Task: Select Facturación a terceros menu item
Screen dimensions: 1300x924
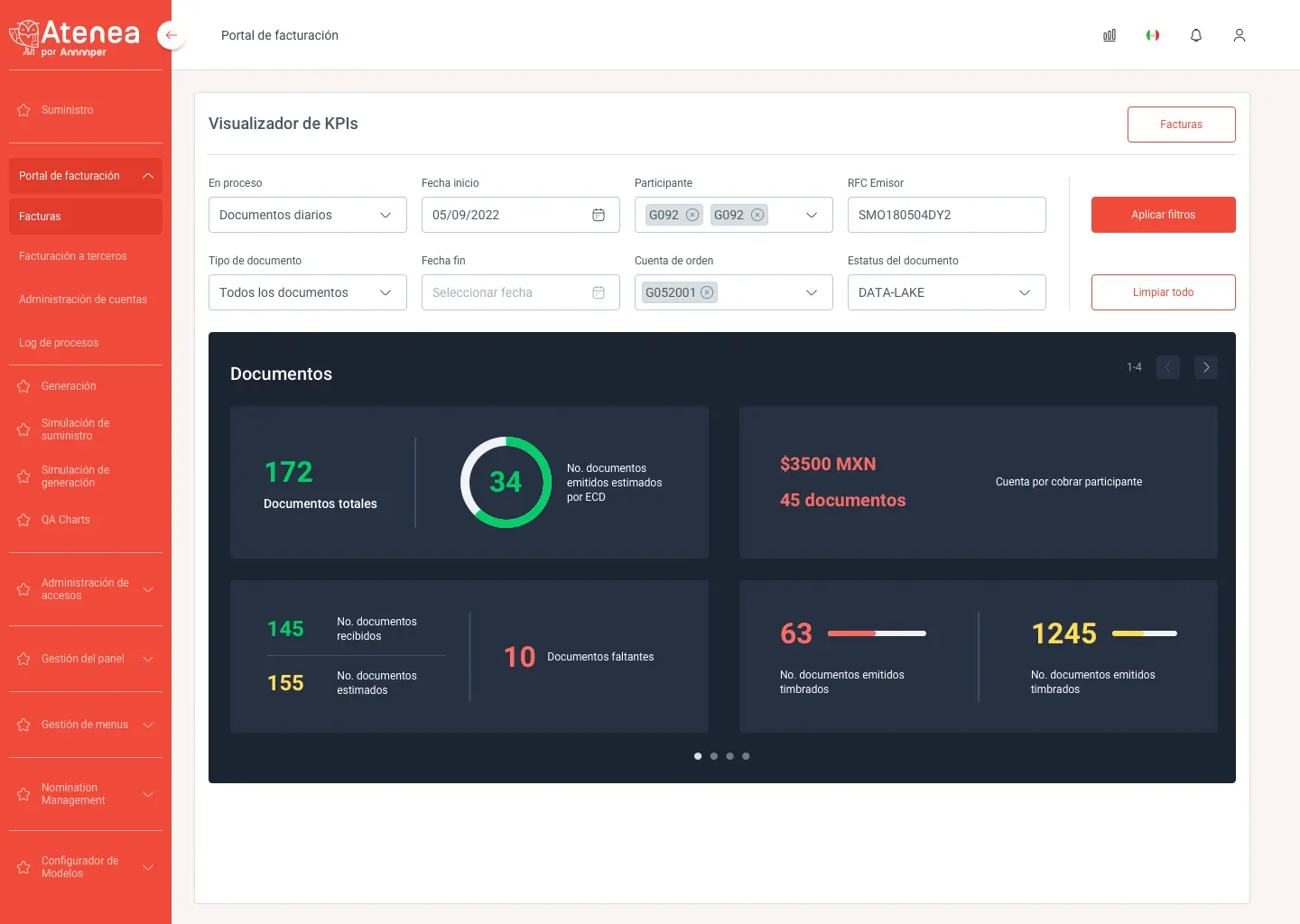Action: click(x=73, y=256)
